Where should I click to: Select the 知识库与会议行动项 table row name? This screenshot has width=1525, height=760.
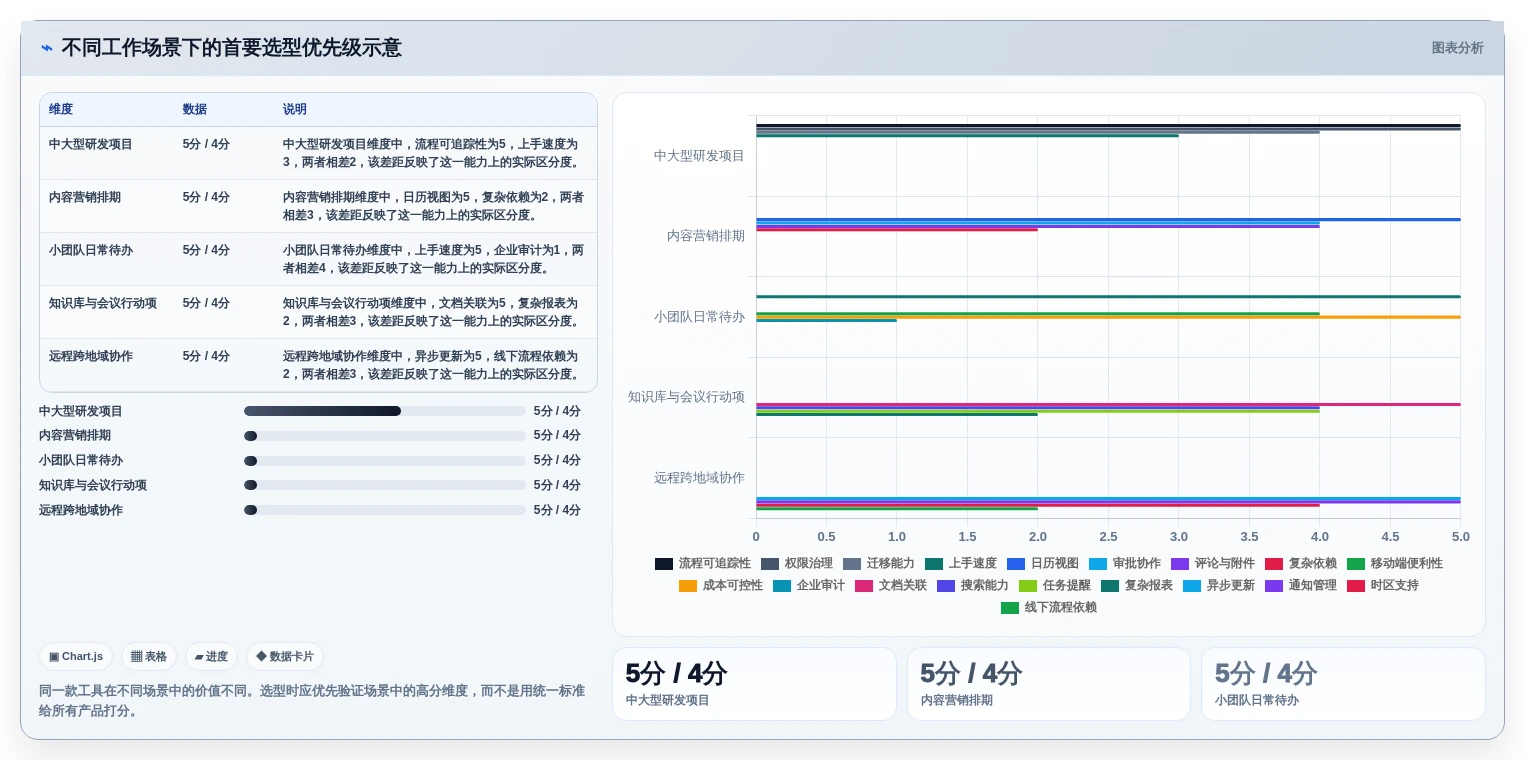[103, 303]
